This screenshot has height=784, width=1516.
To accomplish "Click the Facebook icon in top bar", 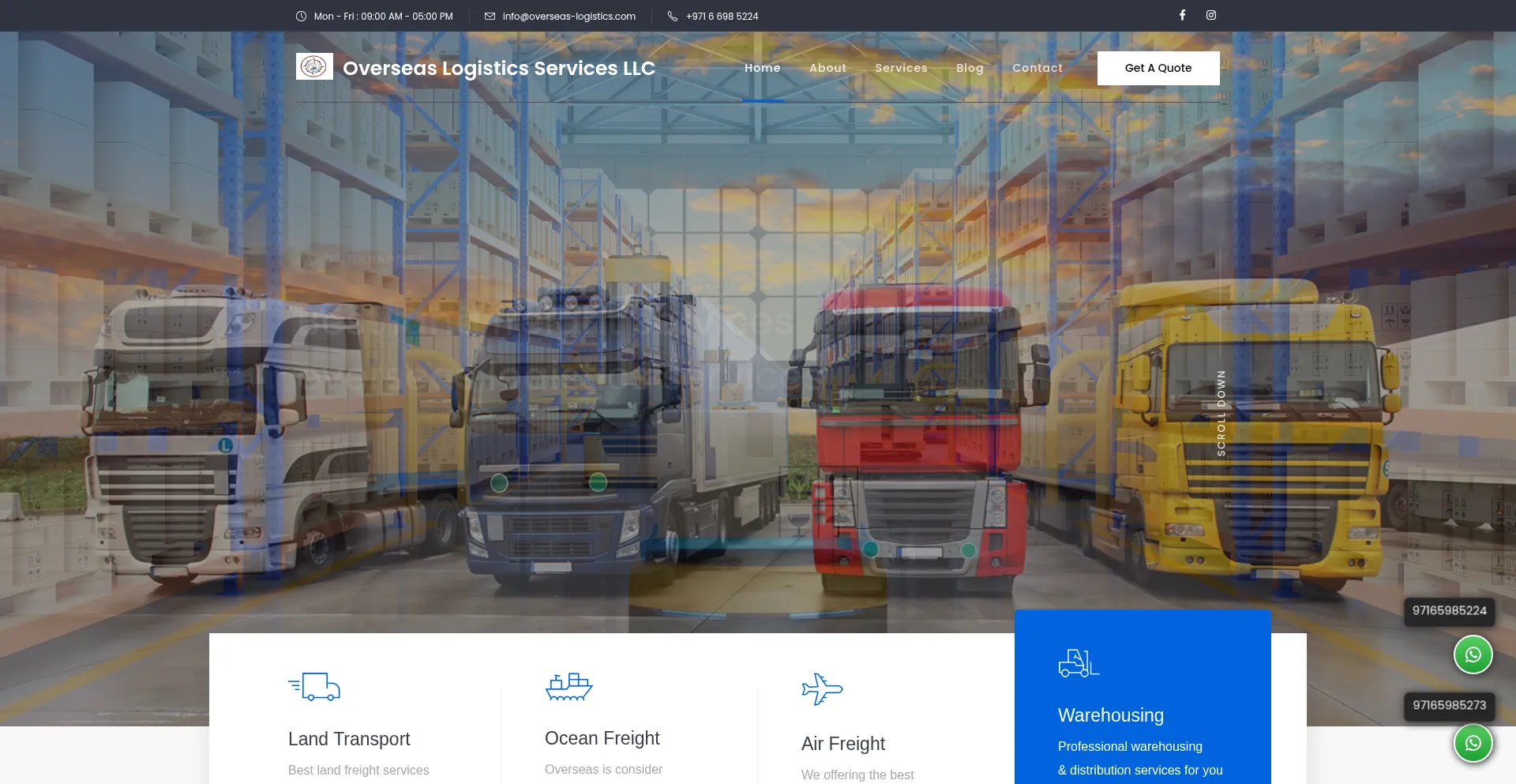I will pyautogui.click(x=1182, y=15).
